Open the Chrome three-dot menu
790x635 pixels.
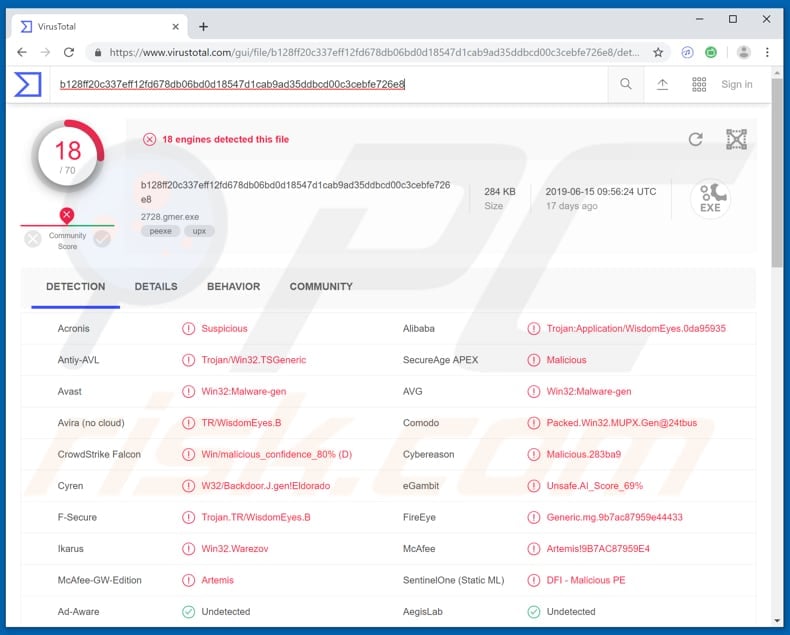click(767, 52)
